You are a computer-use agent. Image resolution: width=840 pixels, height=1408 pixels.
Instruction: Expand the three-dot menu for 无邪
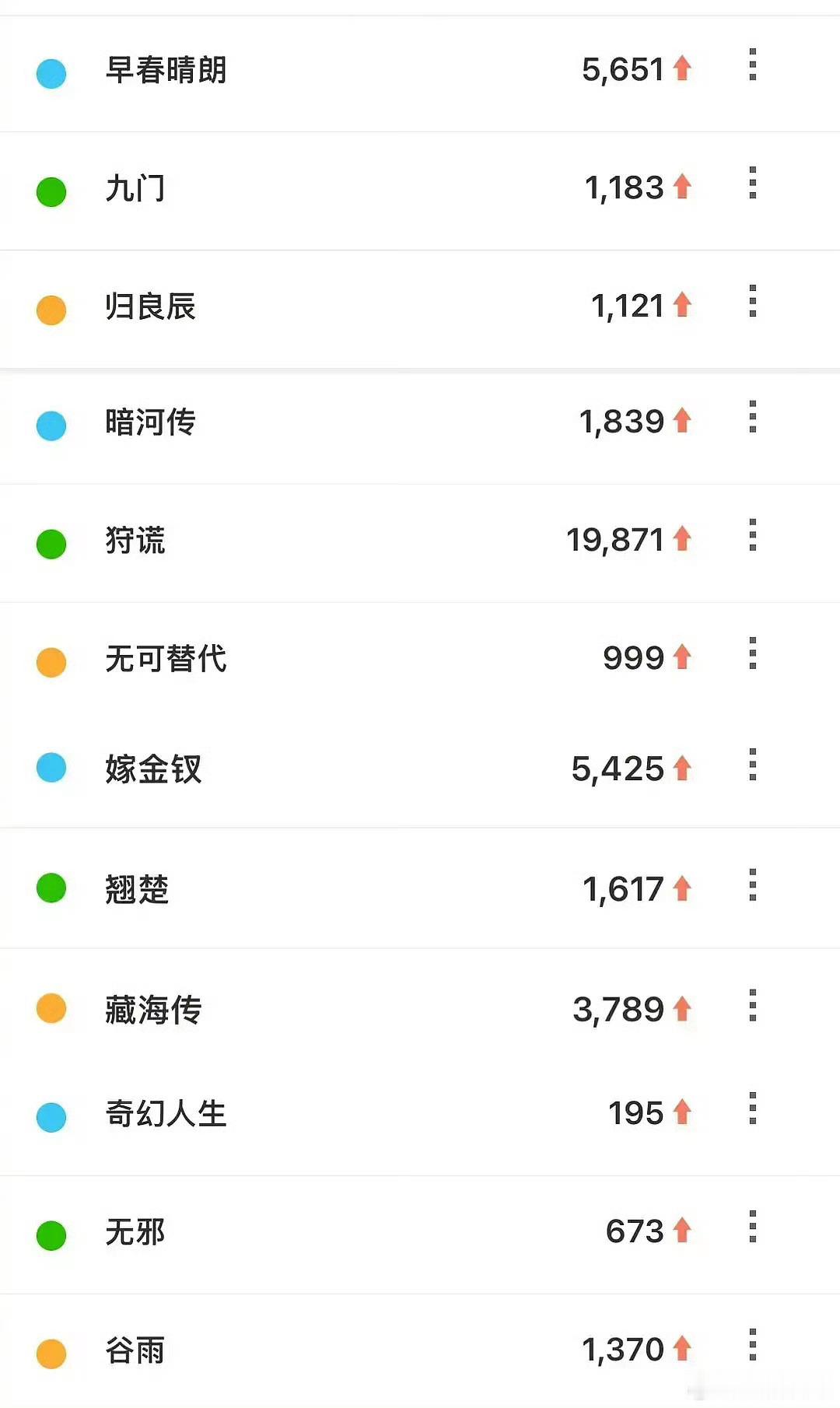point(752,1227)
